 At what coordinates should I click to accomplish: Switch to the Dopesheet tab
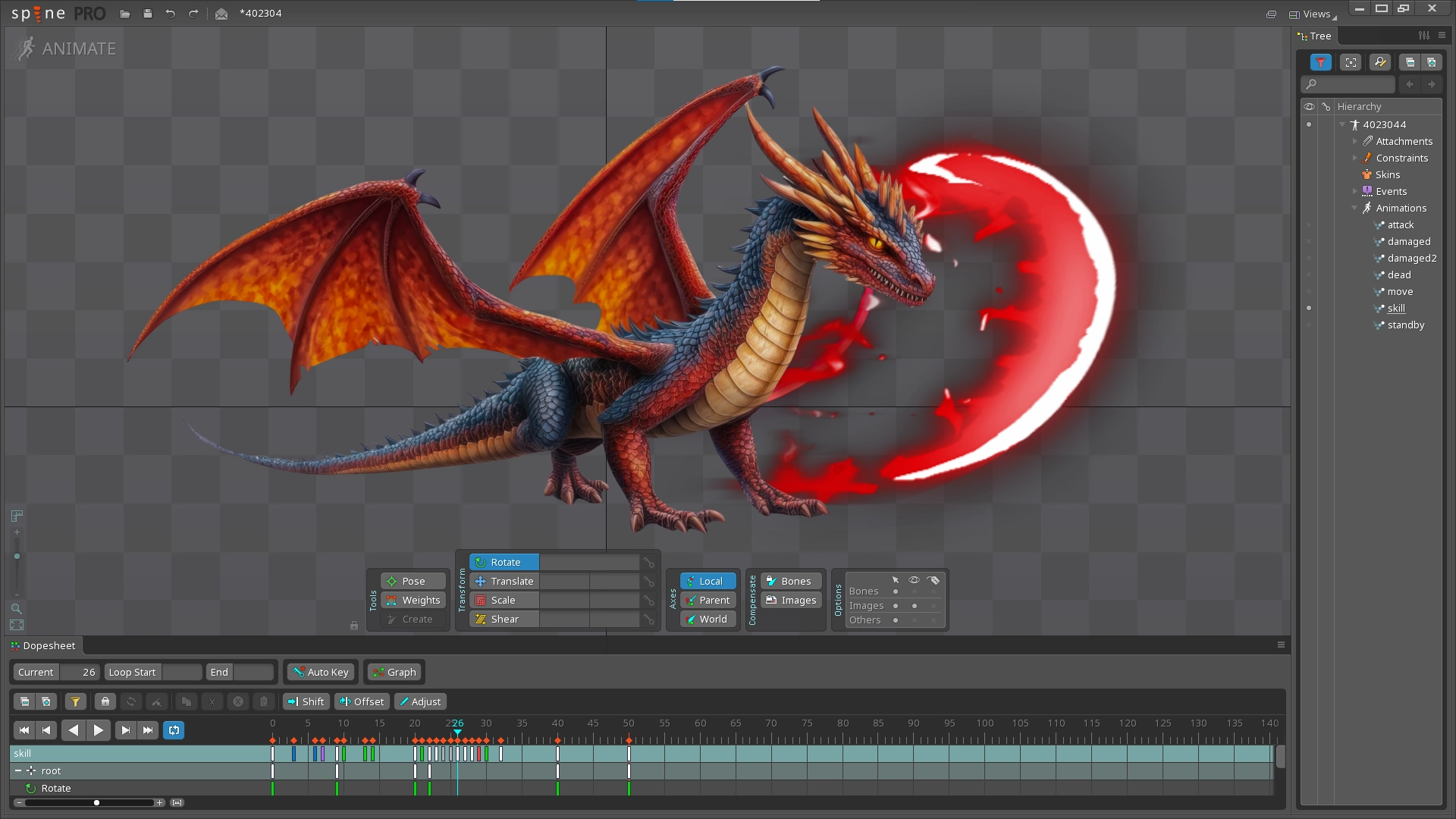coord(43,645)
